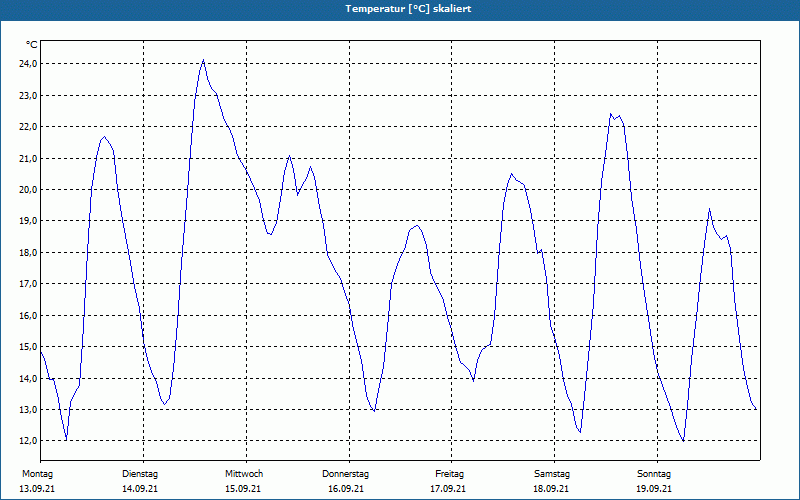Click the date 17.09.21
Image resolution: width=800 pixels, height=500 pixels.
click(x=448, y=489)
